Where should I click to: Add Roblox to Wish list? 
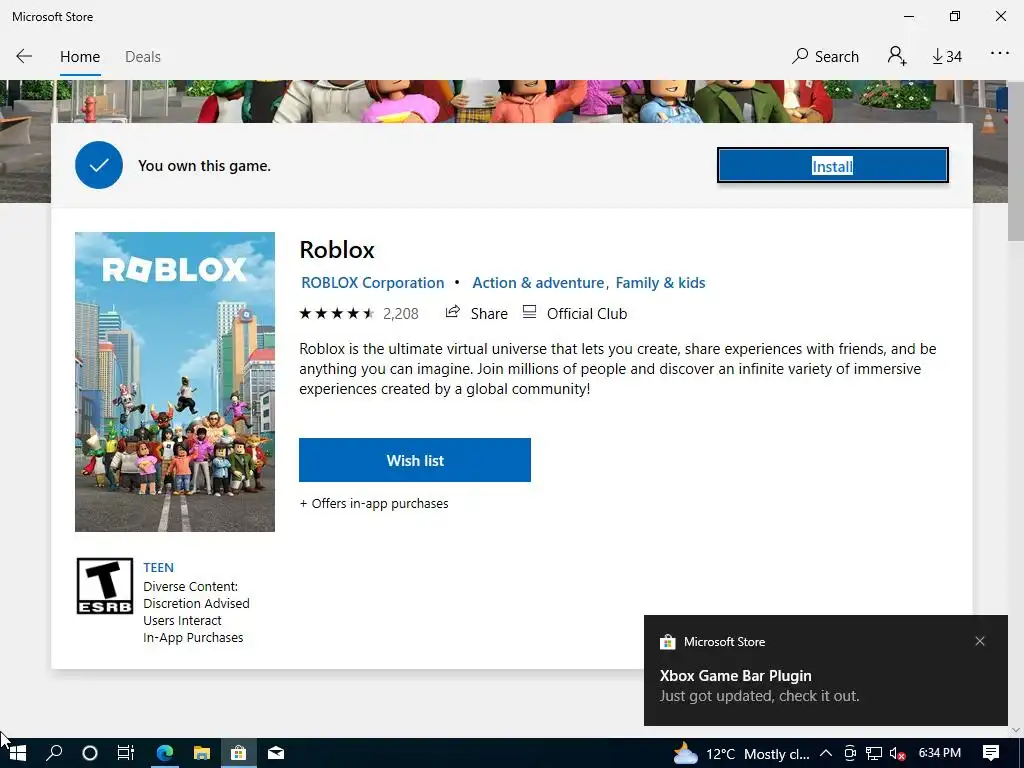click(415, 460)
